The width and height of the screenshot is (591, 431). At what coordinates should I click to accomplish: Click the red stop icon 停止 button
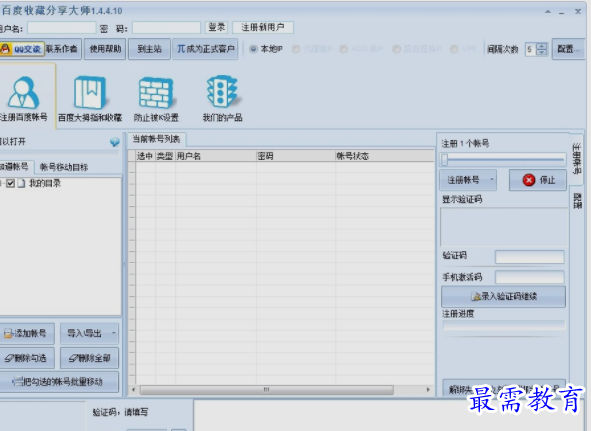coord(538,180)
